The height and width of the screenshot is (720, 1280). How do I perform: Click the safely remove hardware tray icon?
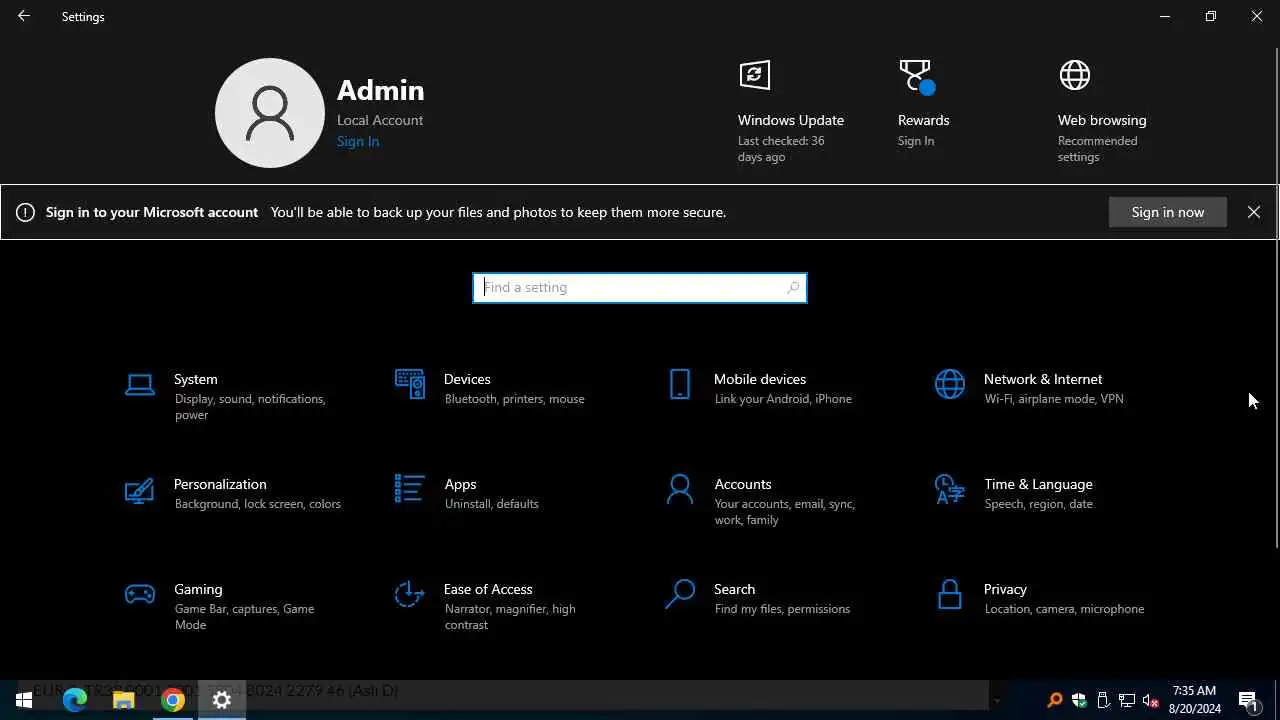click(x=1103, y=700)
